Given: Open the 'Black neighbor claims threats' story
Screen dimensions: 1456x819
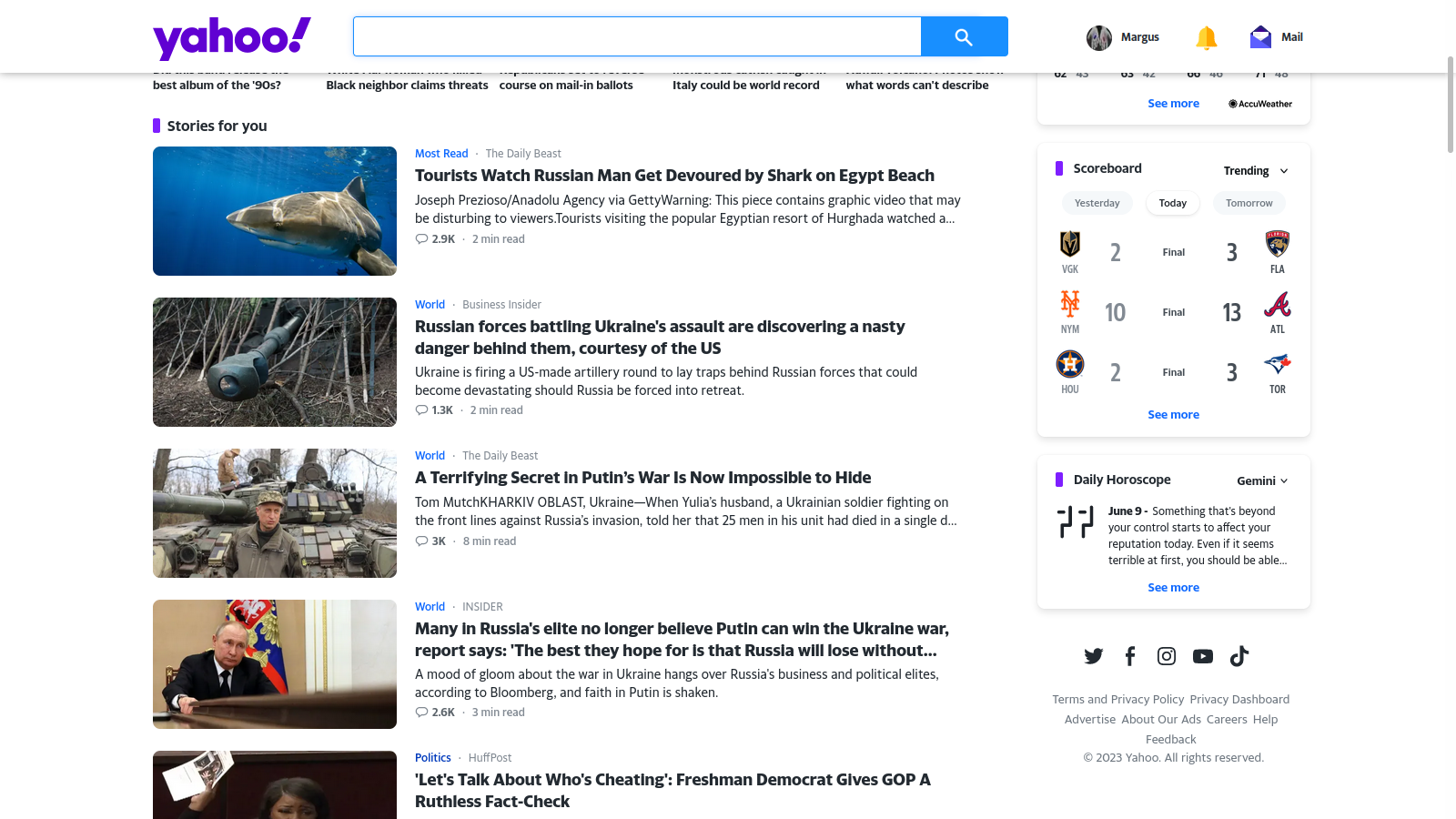Looking at the screenshot, I should click(x=407, y=82).
